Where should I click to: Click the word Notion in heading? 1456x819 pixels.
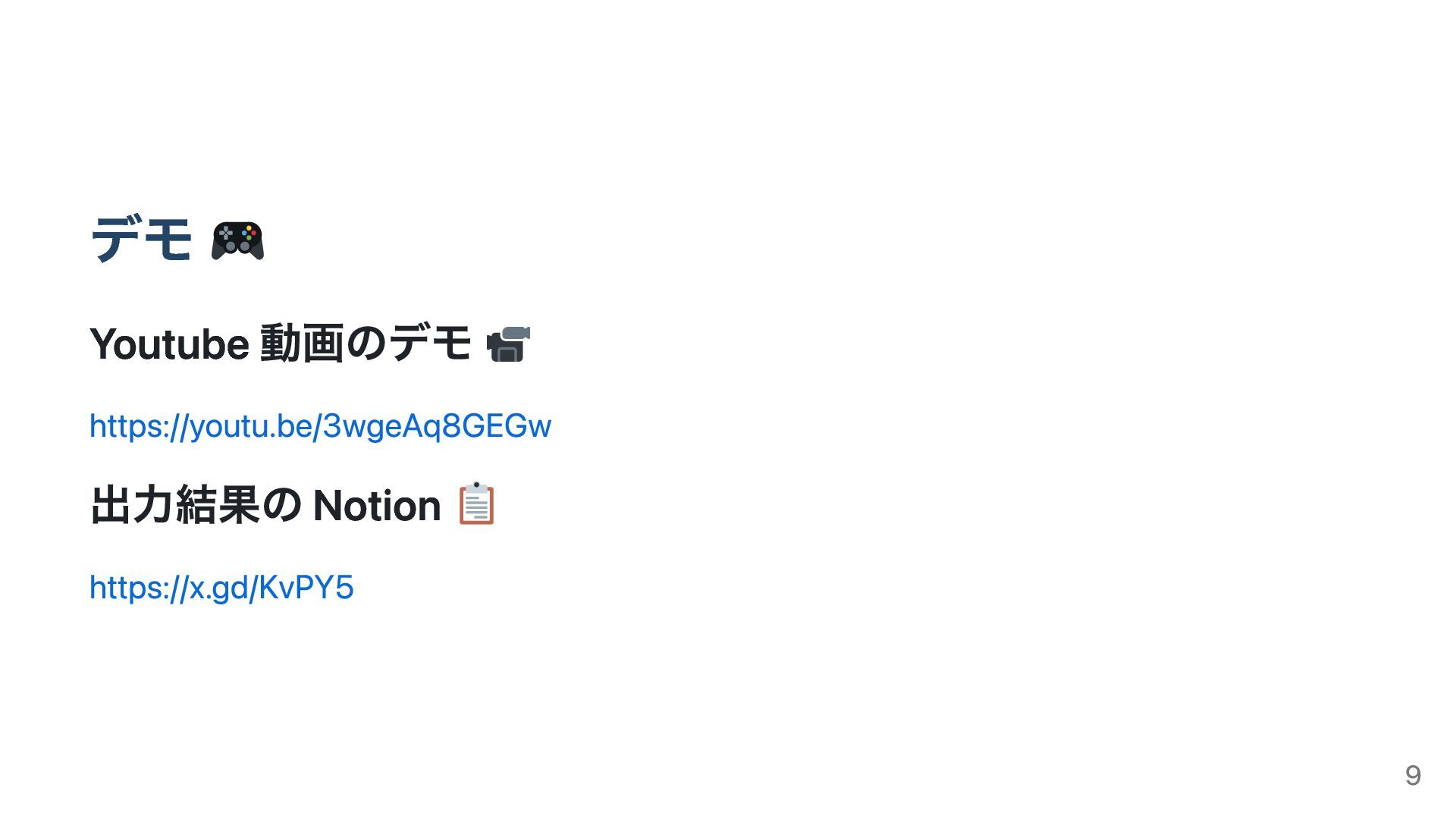point(376,506)
